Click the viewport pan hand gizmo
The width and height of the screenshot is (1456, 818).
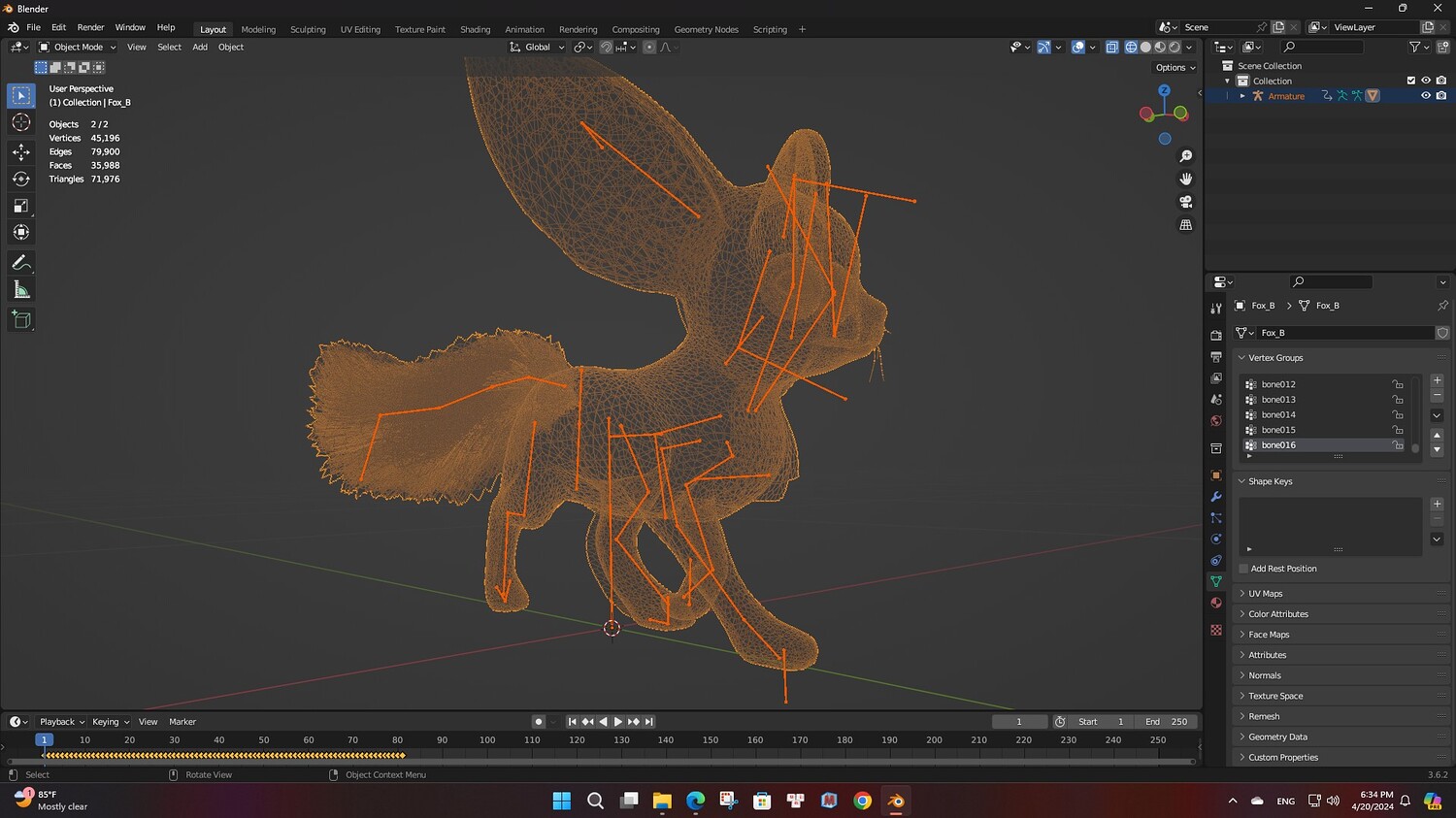coord(1185,179)
